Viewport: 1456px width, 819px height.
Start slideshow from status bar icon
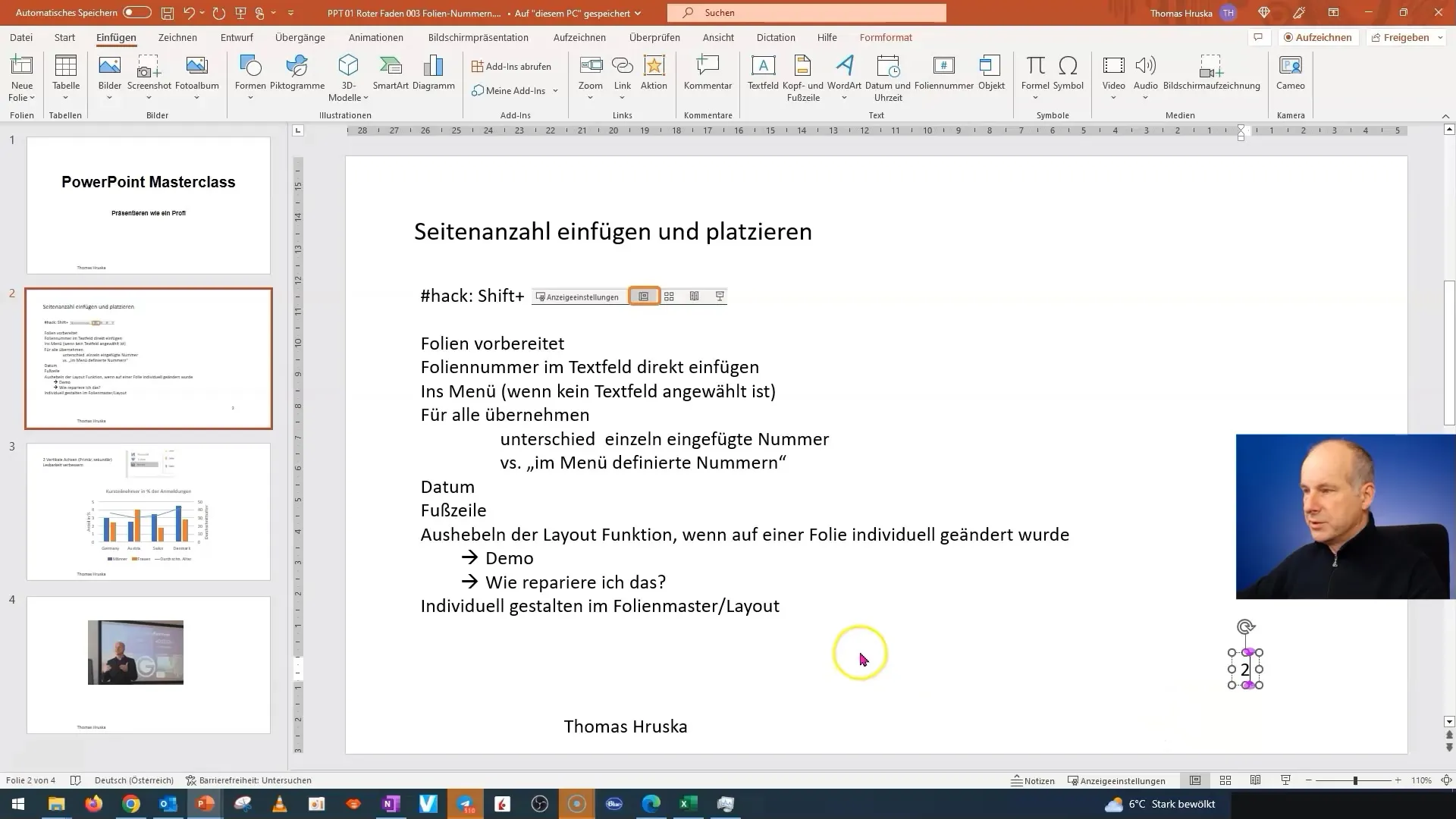[x=1285, y=780]
